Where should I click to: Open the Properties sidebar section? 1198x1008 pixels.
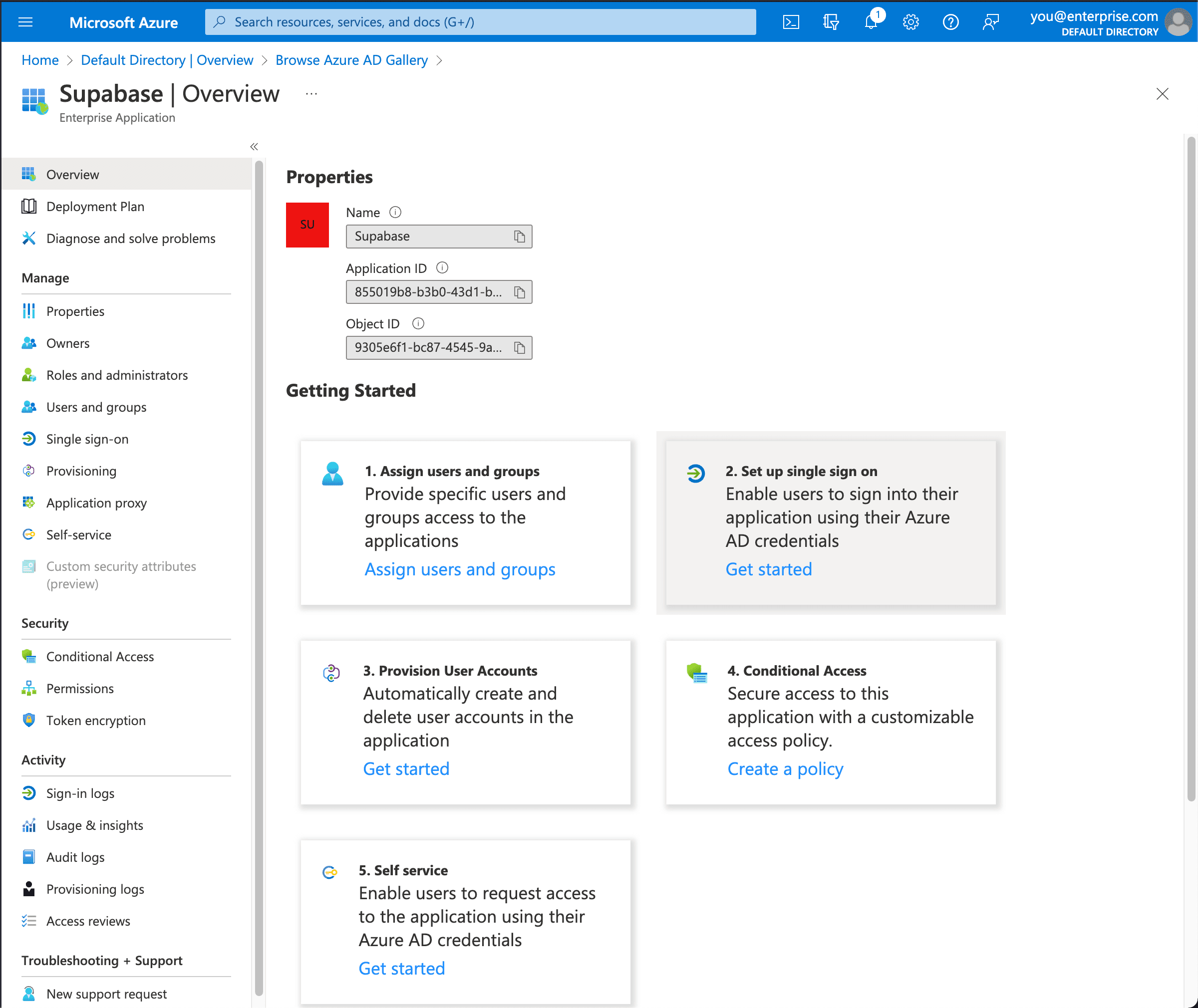[x=75, y=310]
